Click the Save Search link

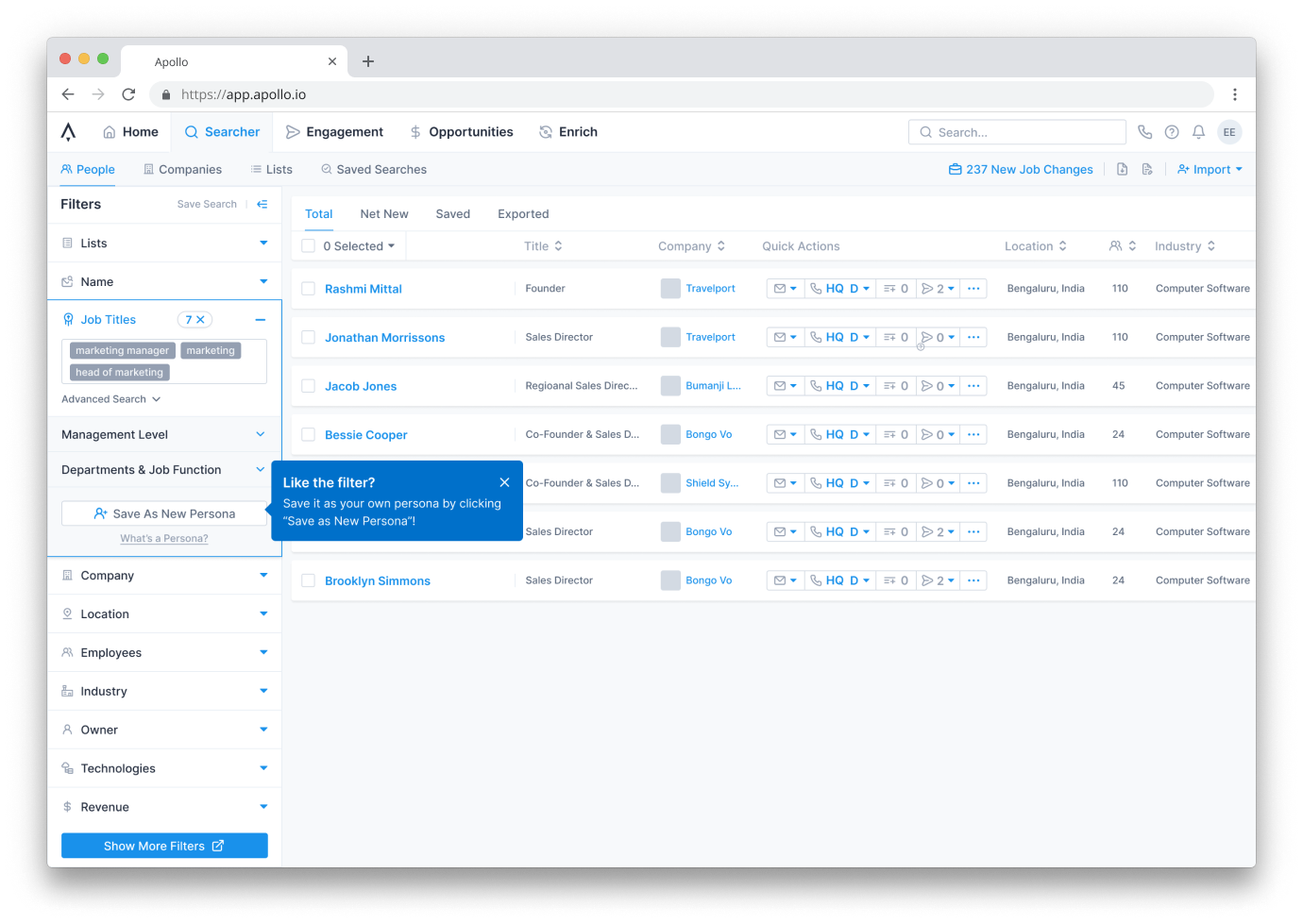(207, 204)
